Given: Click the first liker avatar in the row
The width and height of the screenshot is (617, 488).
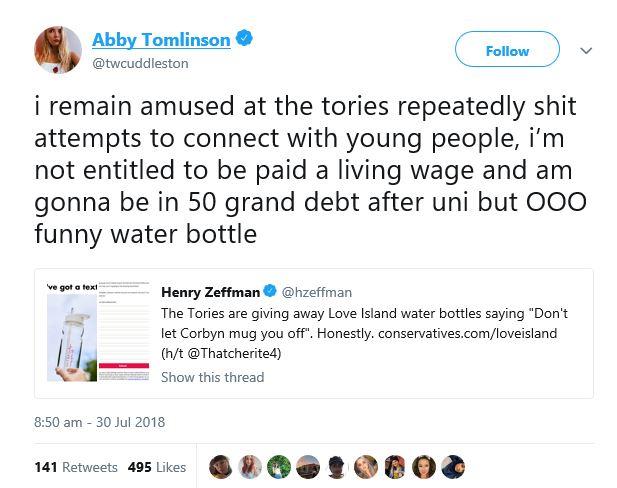Looking at the screenshot, I should tap(221, 467).
